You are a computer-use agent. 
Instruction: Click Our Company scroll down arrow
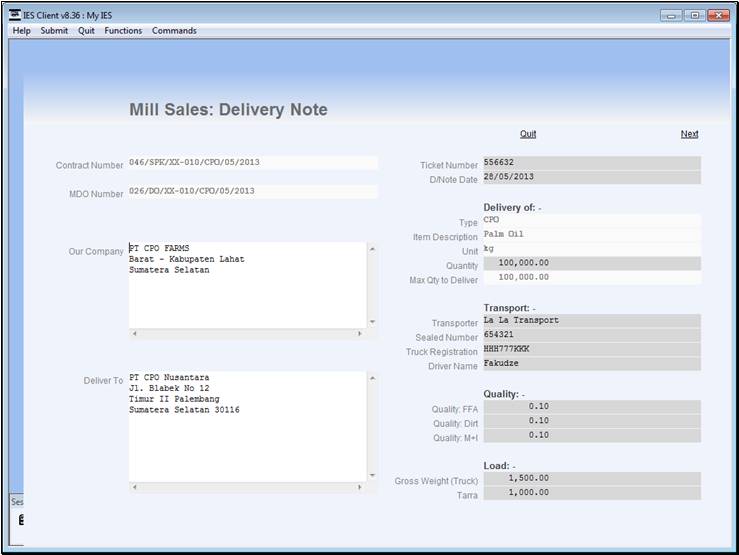coord(372,322)
